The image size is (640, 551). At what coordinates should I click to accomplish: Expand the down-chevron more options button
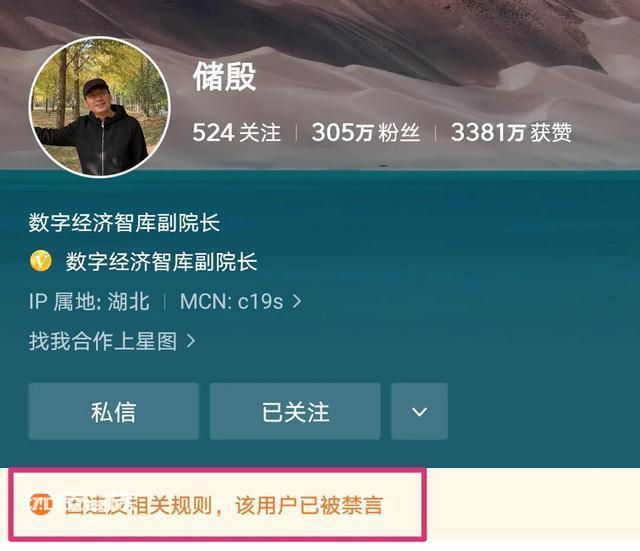pos(419,411)
